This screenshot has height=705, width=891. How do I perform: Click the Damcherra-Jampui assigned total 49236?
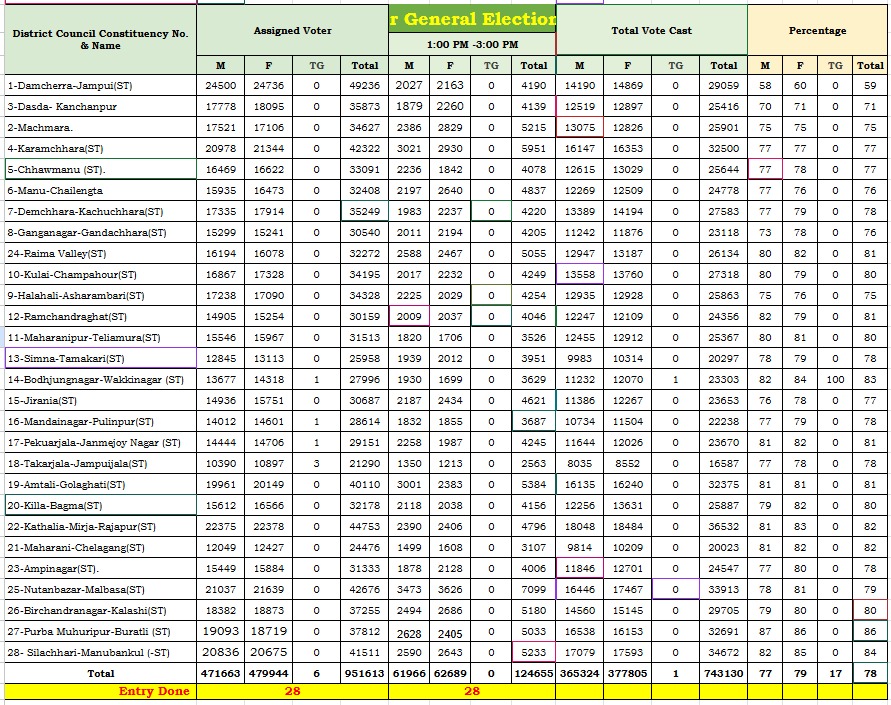[x=365, y=86]
